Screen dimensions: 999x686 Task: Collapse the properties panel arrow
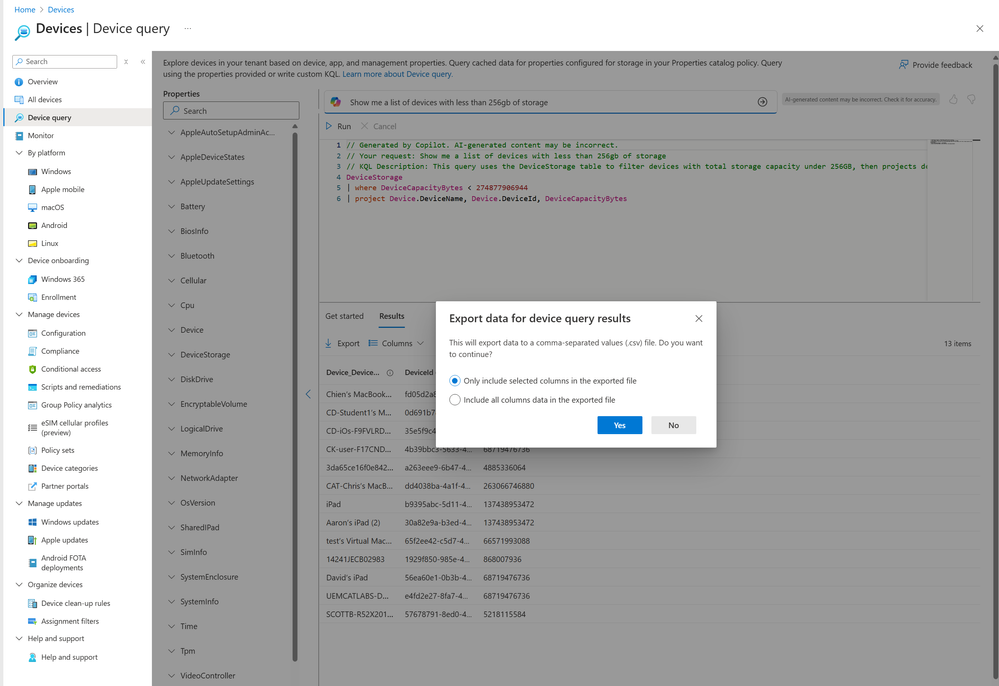point(308,394)
